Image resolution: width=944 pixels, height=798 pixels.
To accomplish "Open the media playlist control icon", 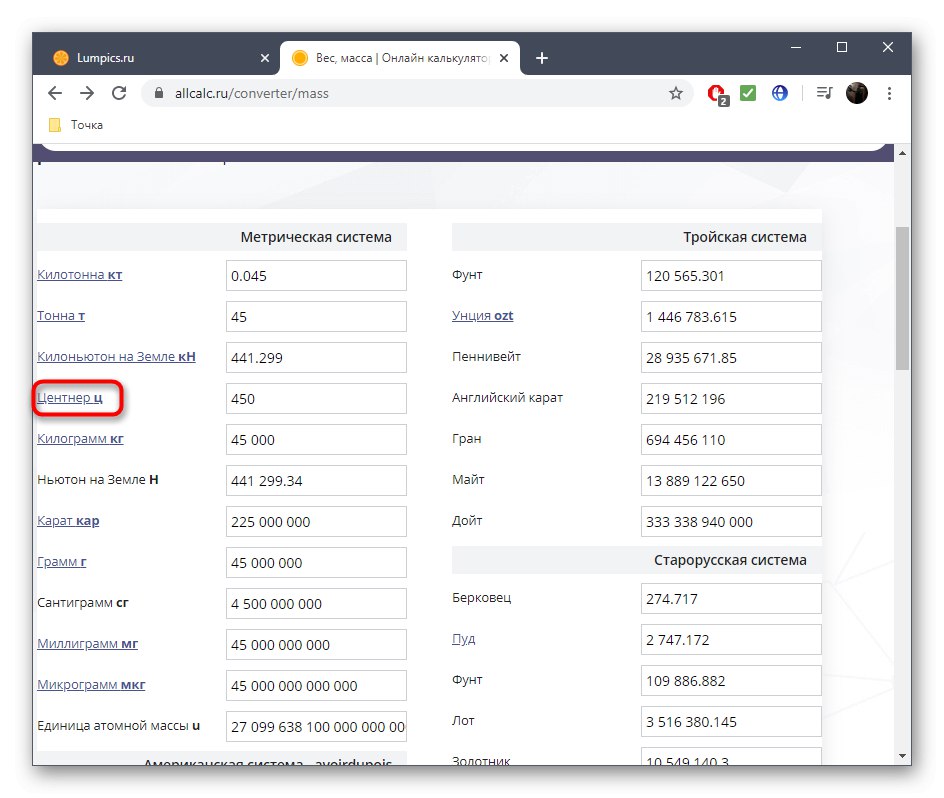I will (823, 93).
